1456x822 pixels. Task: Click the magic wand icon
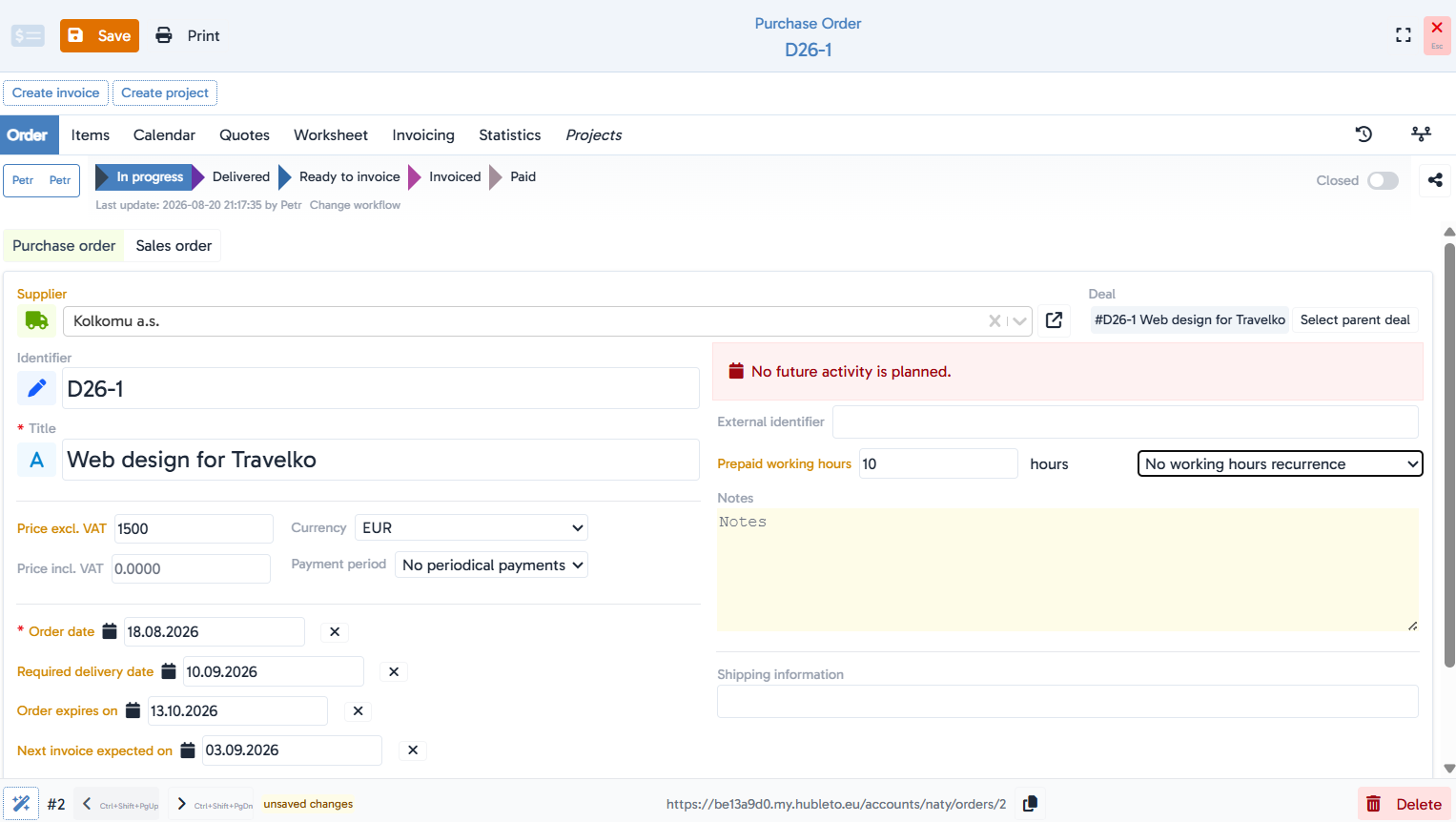point(21,804)
